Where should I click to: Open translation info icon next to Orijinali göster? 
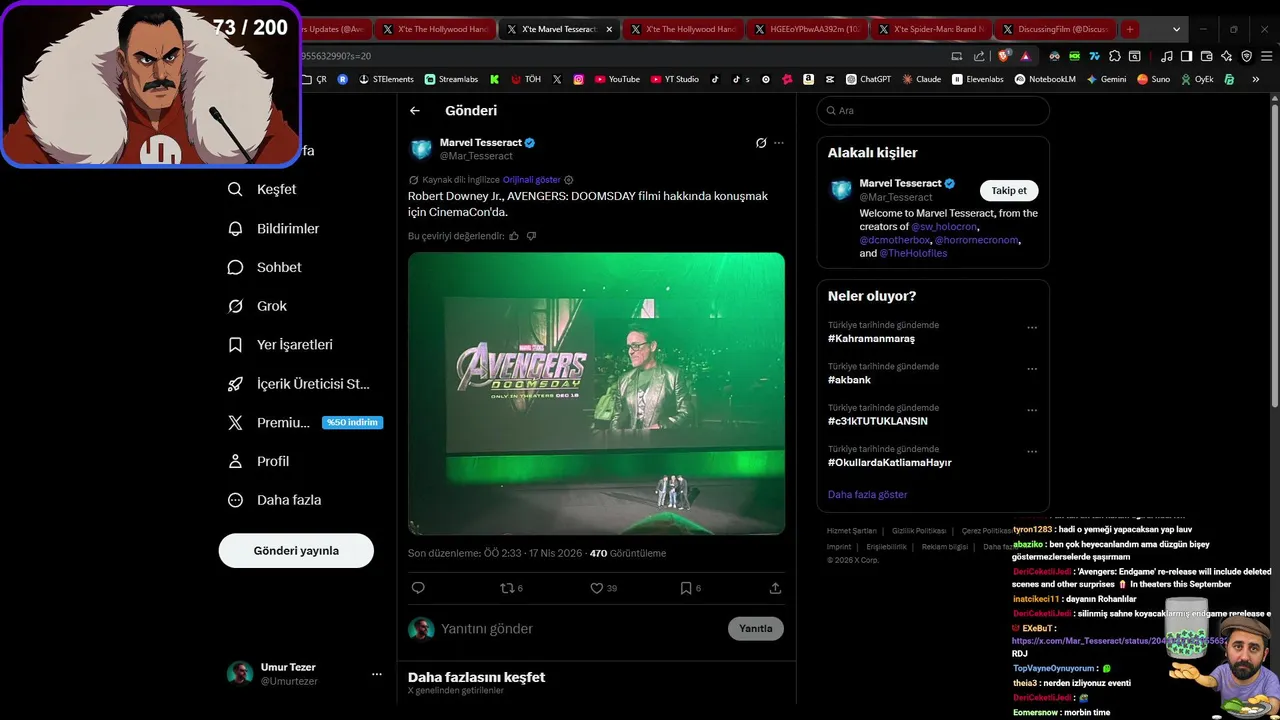tap(569, 180)
